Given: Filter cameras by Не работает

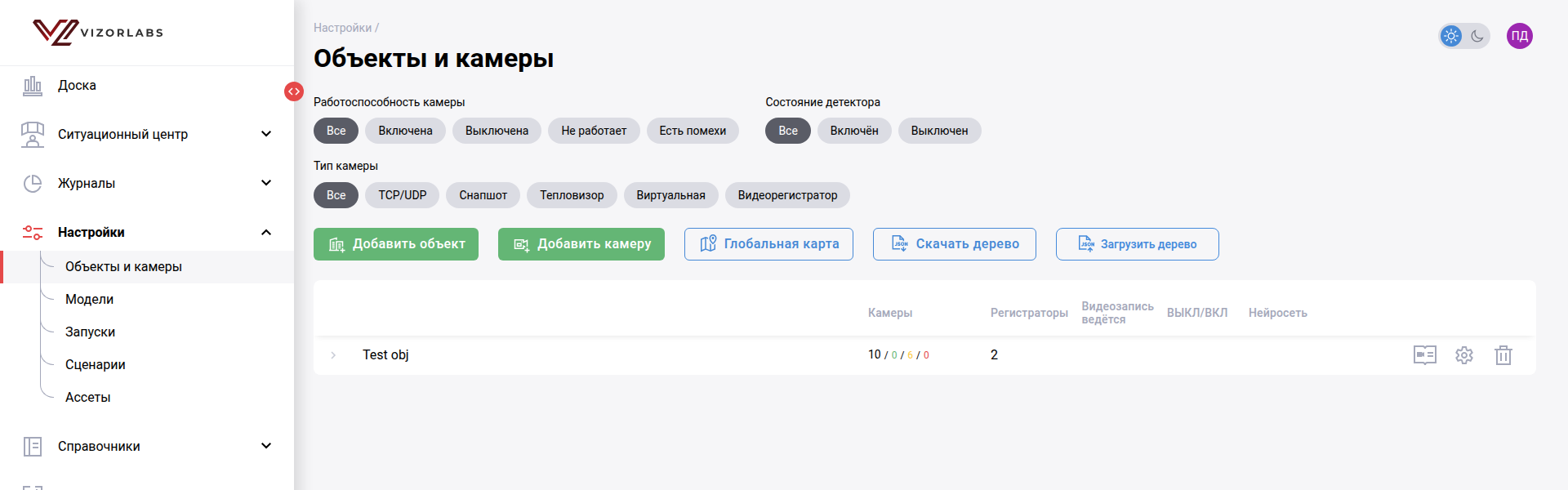Looking at the screenshot, I should (594, 131).
